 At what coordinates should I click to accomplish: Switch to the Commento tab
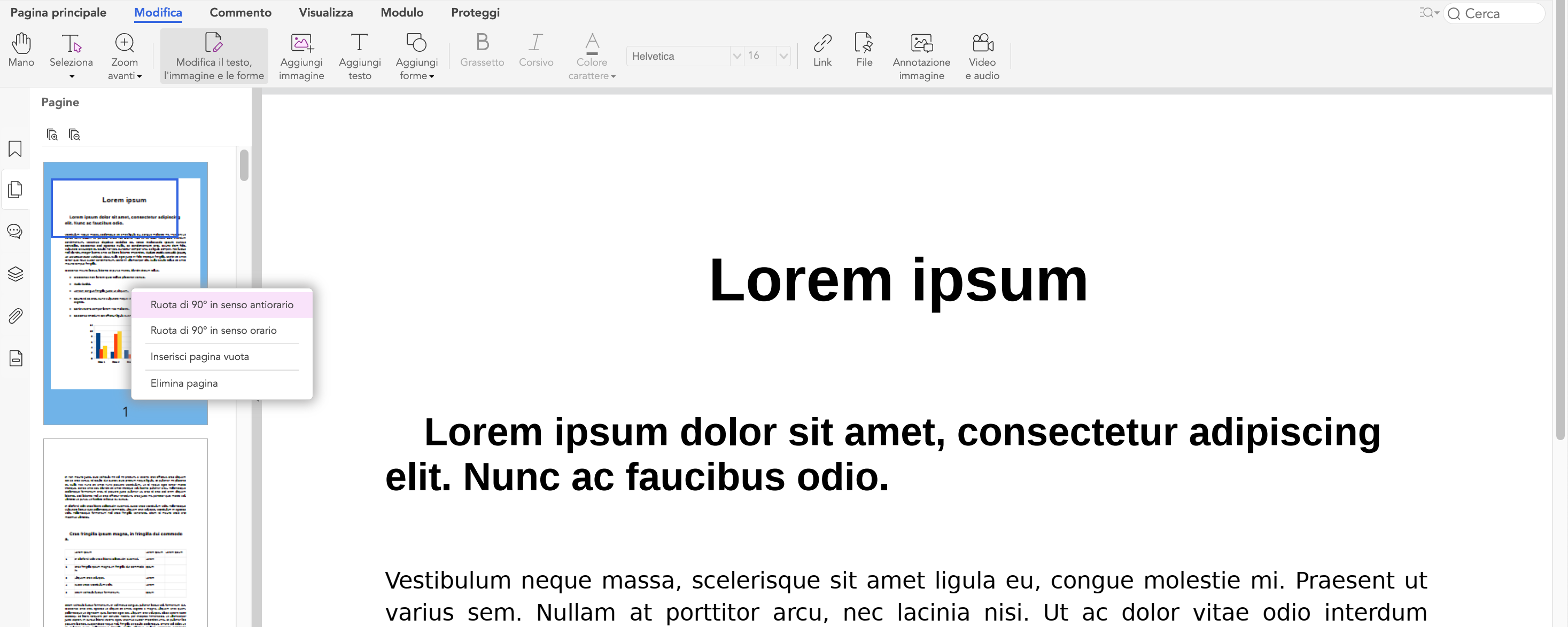tap(240, 12)
